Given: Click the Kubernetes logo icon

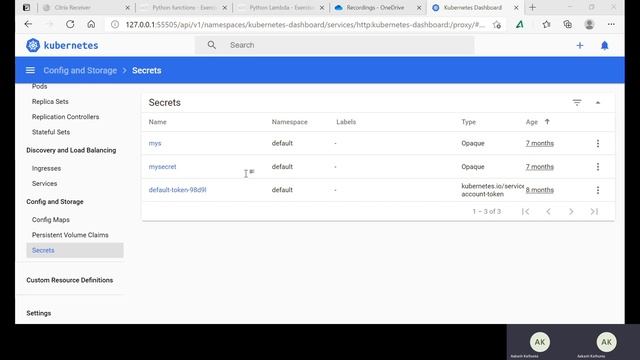Looking at the screenshot, I should pyautogui.click(x=33, y=45).
